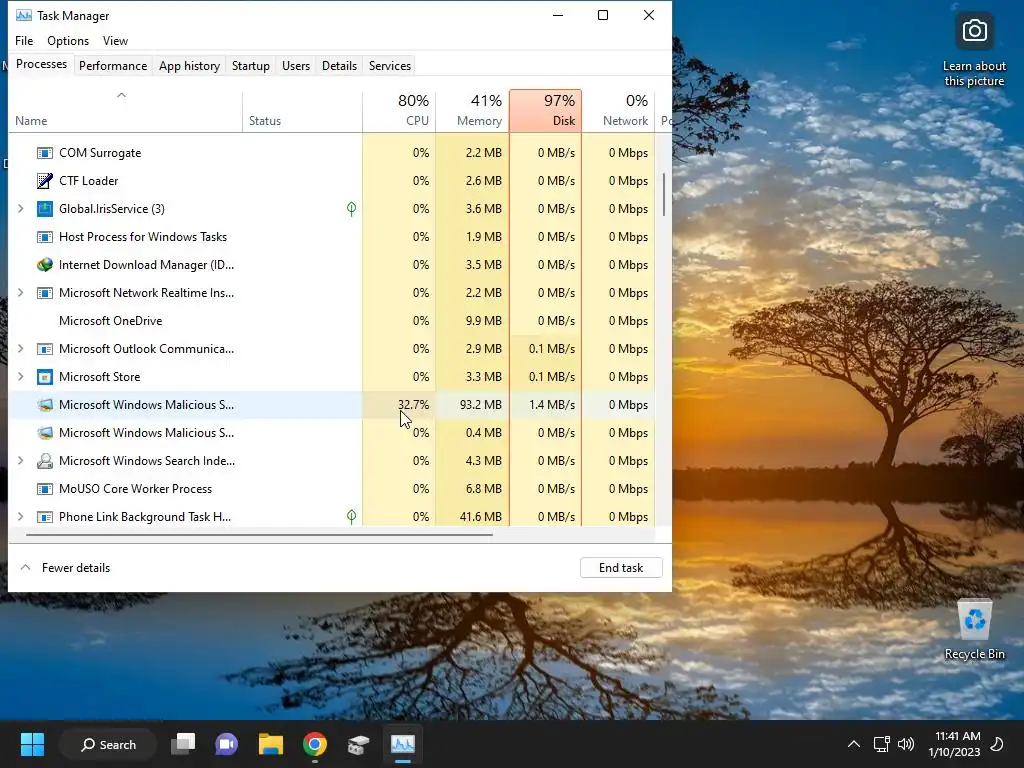Click the Microsoft Store process icon
Viewport: 1024px width, 768px height.
44,377
